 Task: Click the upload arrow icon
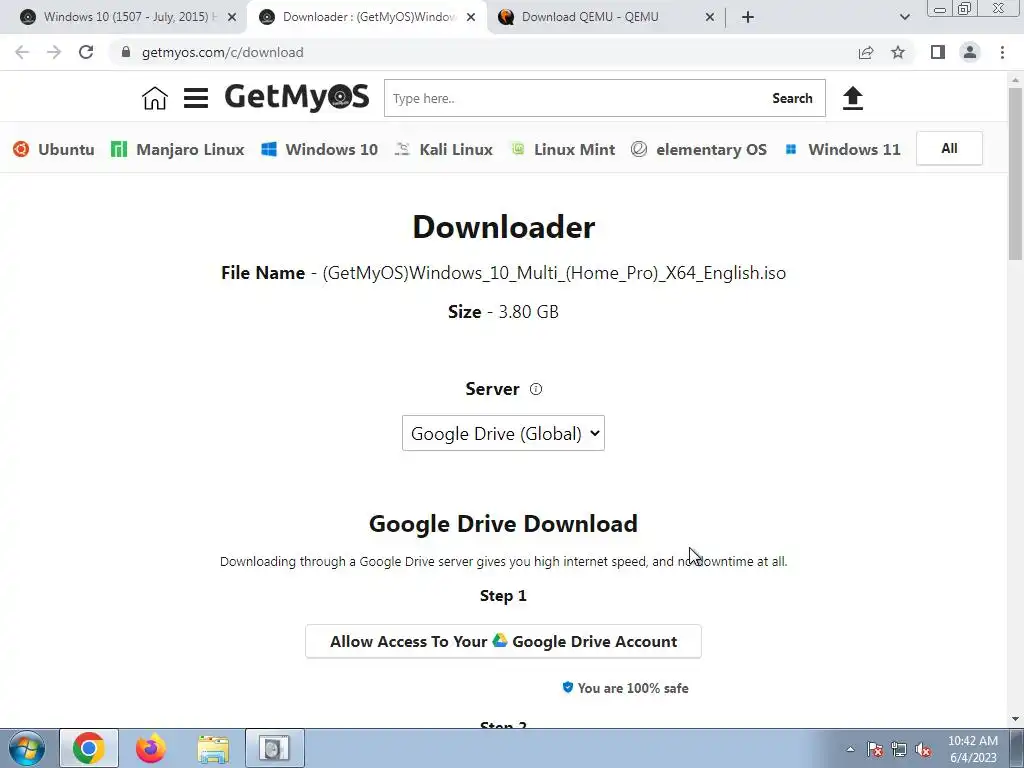(852, 98)
